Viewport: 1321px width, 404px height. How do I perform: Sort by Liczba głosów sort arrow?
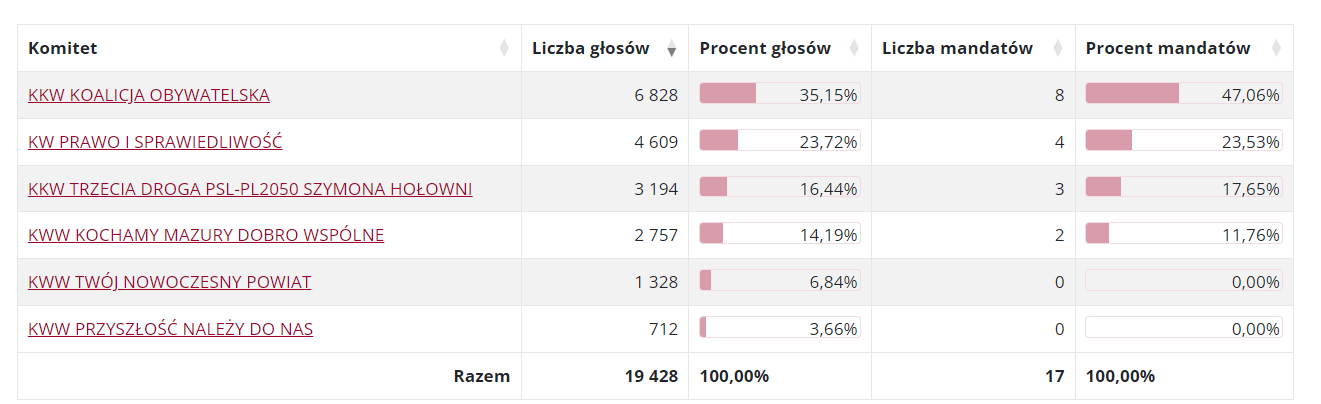click(x=671, y=48)
